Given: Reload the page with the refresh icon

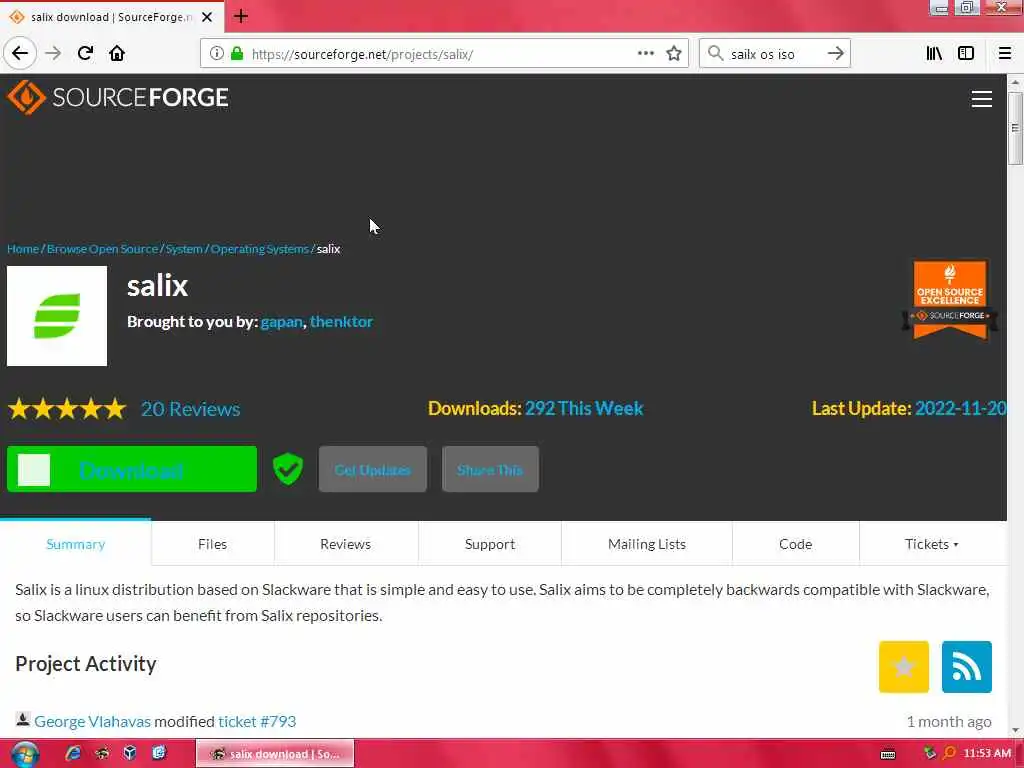Looking at the screenshot, I should pos(85,54).
